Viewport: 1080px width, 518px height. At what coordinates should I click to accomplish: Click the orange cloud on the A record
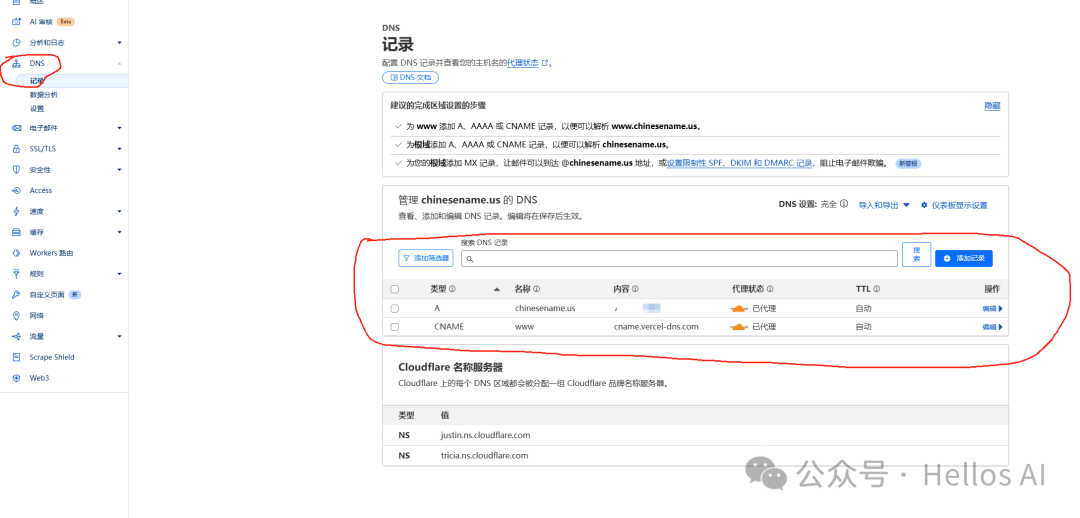[x=739, y=309]
